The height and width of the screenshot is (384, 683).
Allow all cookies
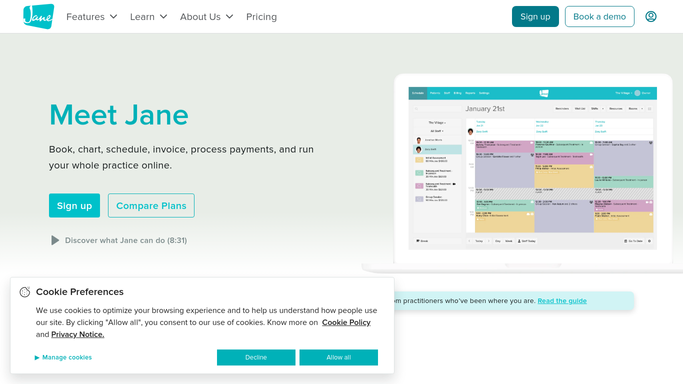pos(338,357)
